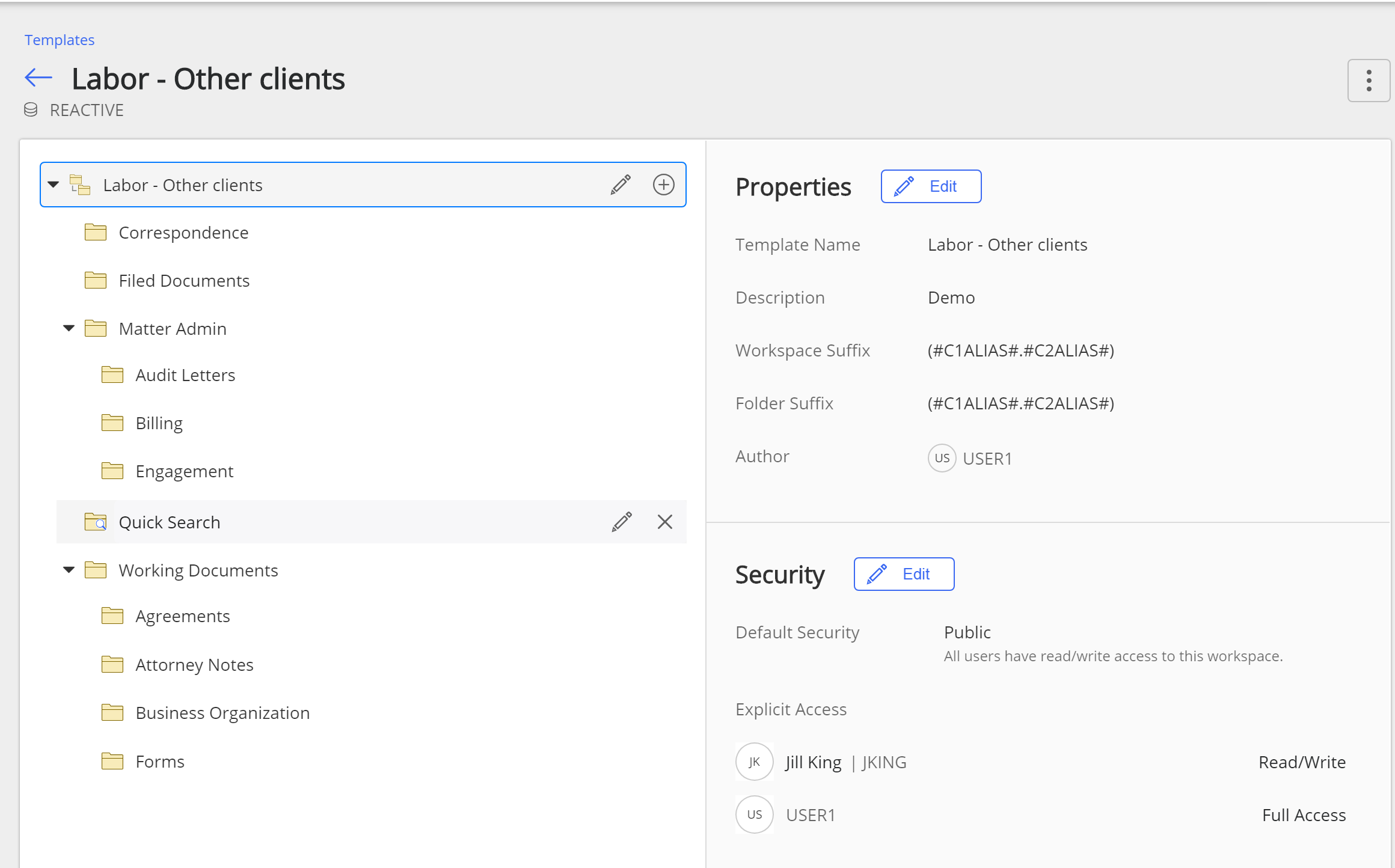The height and width of the screenshot is (868, 1395).
Task: Click the Quick Search folder icon
Action: pos(96,522)
